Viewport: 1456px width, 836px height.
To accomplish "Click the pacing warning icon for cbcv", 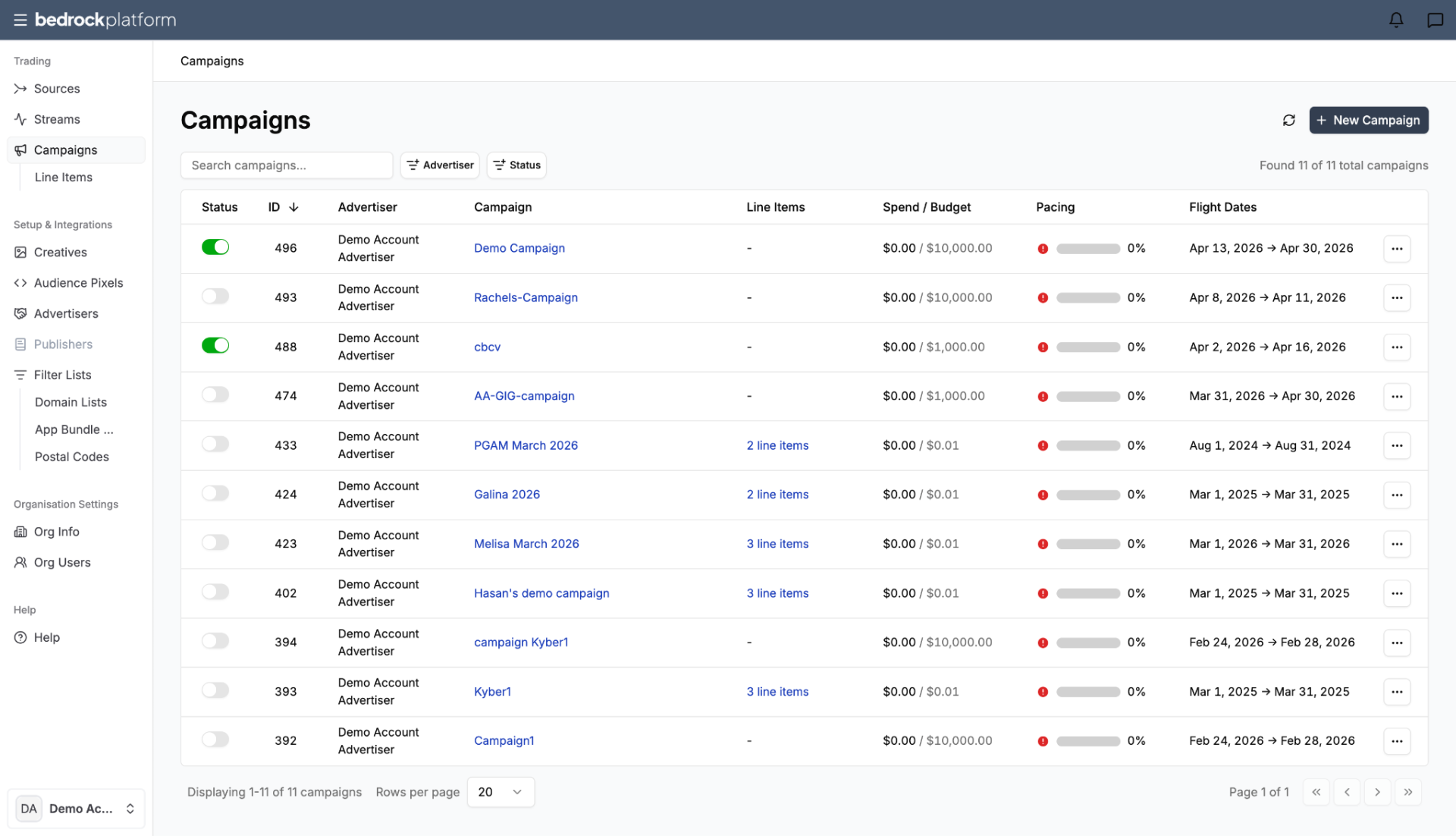I will click(x=1043, y=347).
